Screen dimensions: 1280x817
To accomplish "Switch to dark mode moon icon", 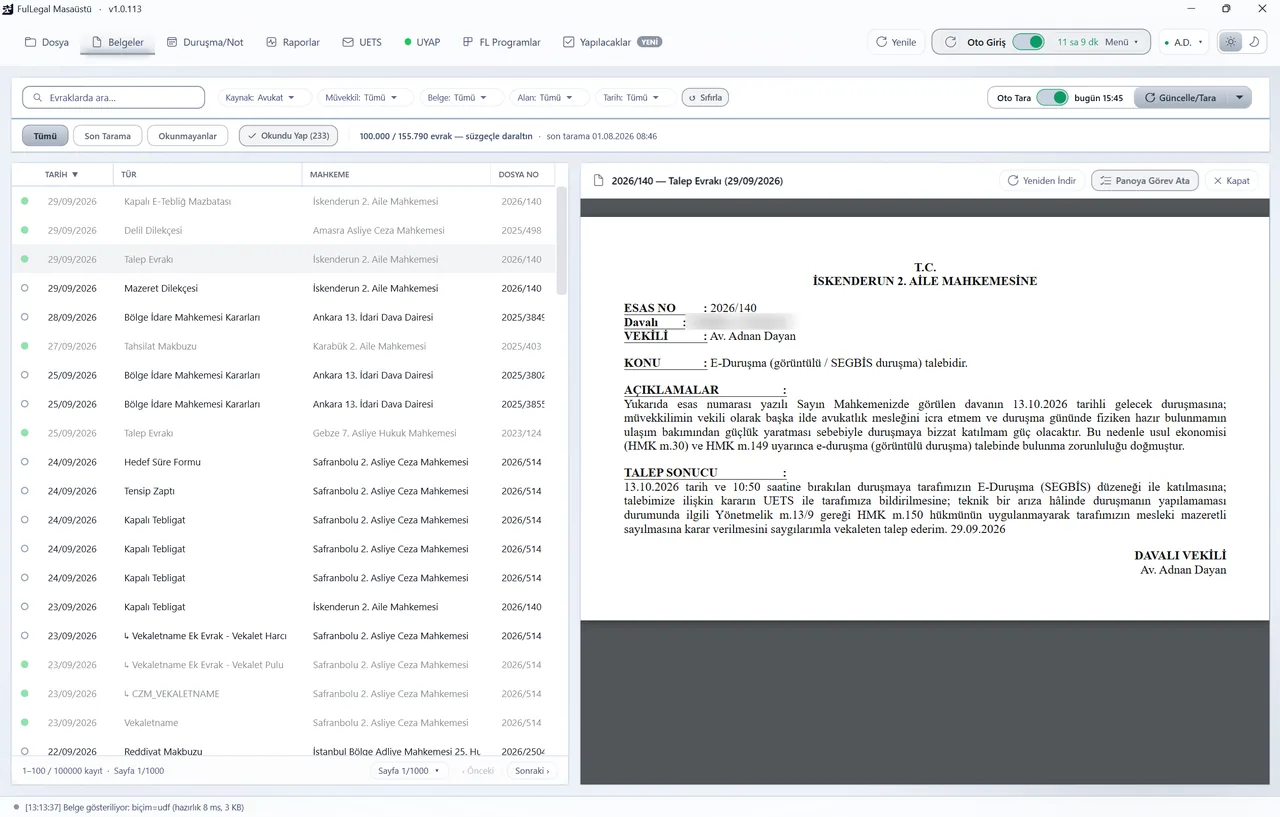I will click(x=1254, y=42).
